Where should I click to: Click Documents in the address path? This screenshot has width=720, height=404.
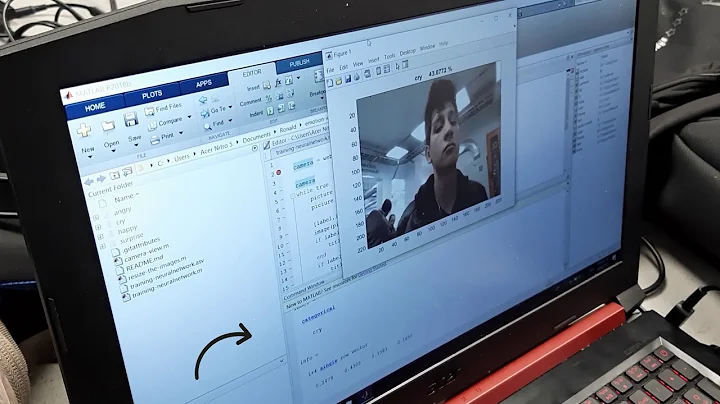(256, 137)
